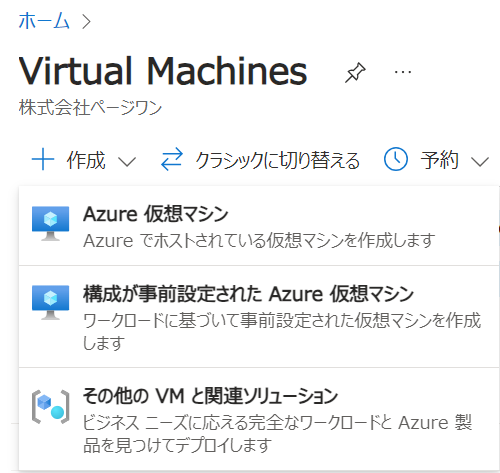The height and width of the screenshot is (473, 500).
Task: Go to the ホーム breadcrumb link
Action: pyautogui.click(x=44, y=21)
